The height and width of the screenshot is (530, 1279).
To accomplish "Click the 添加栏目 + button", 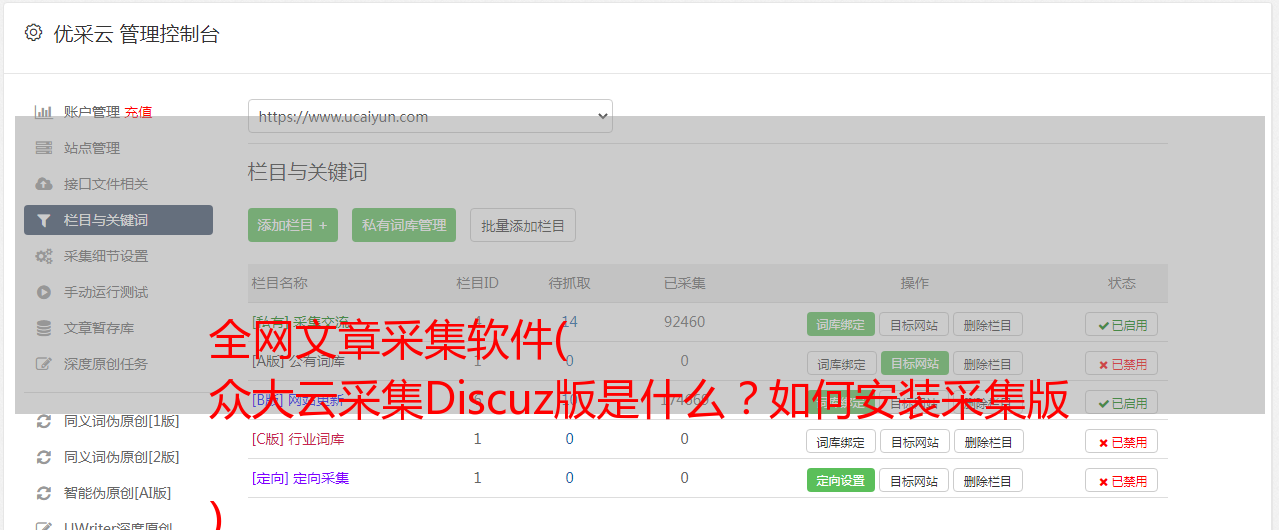I will [x=293, y=225].
